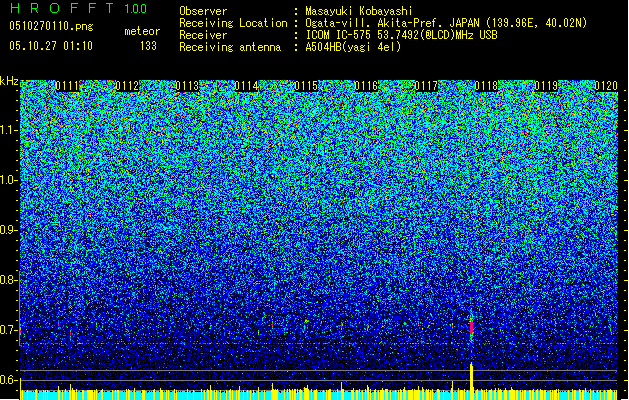
Task: Click the date text 05.10.27 01:10
Action: [51, 46]
